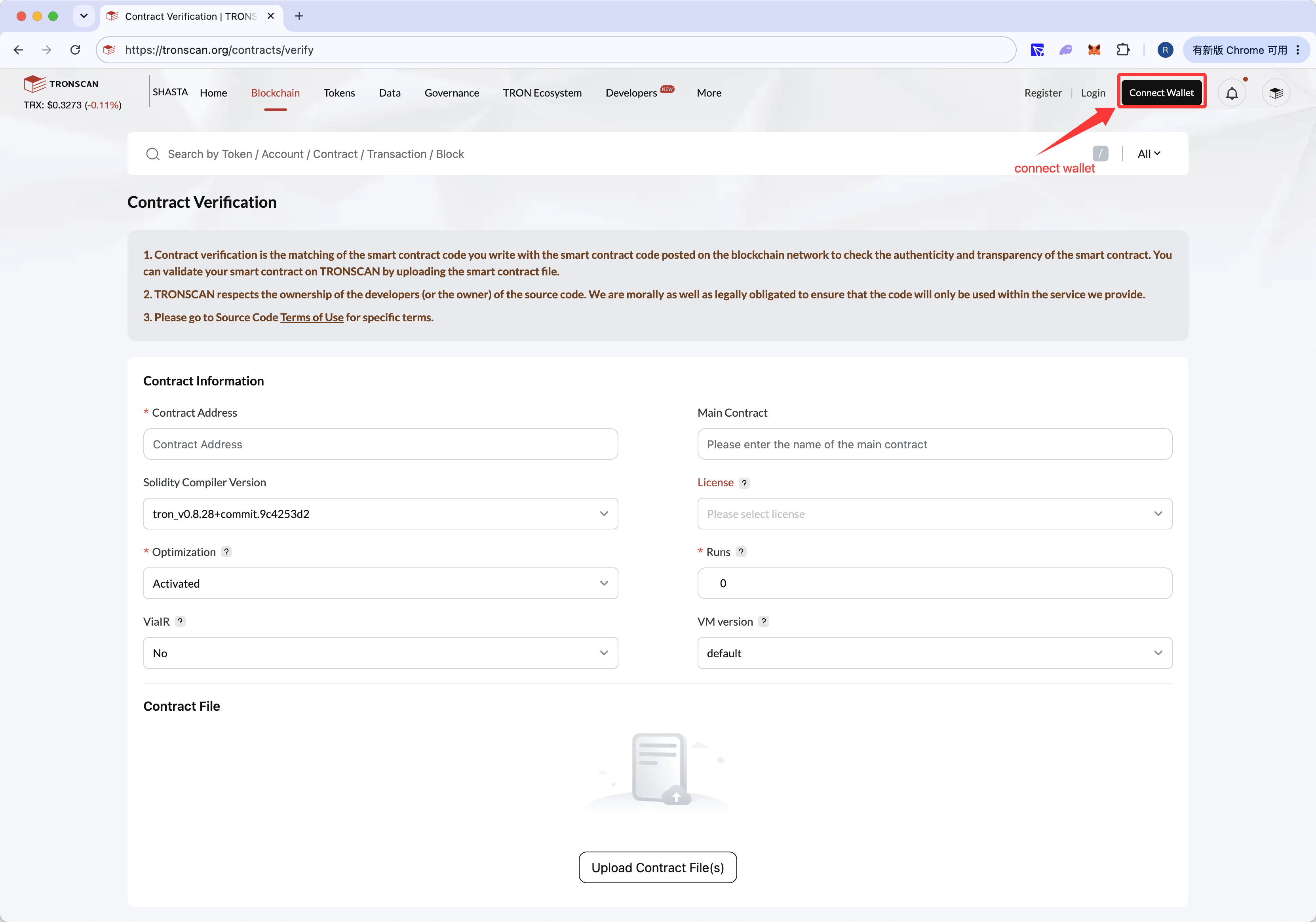Screen dimensions: 1316x922
Task: Open the TRON Ecosystem menu
Action: (x=542, y=93)
